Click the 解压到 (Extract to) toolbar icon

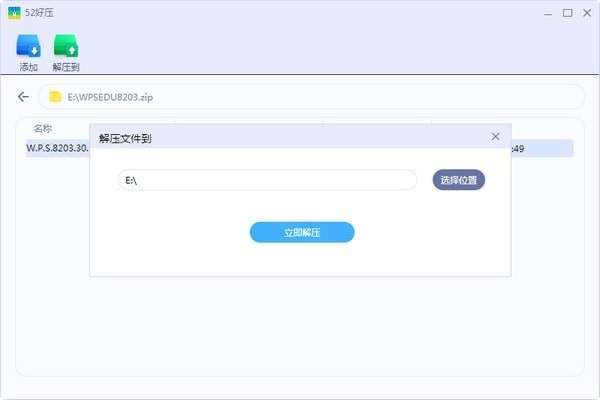[66, 46]
